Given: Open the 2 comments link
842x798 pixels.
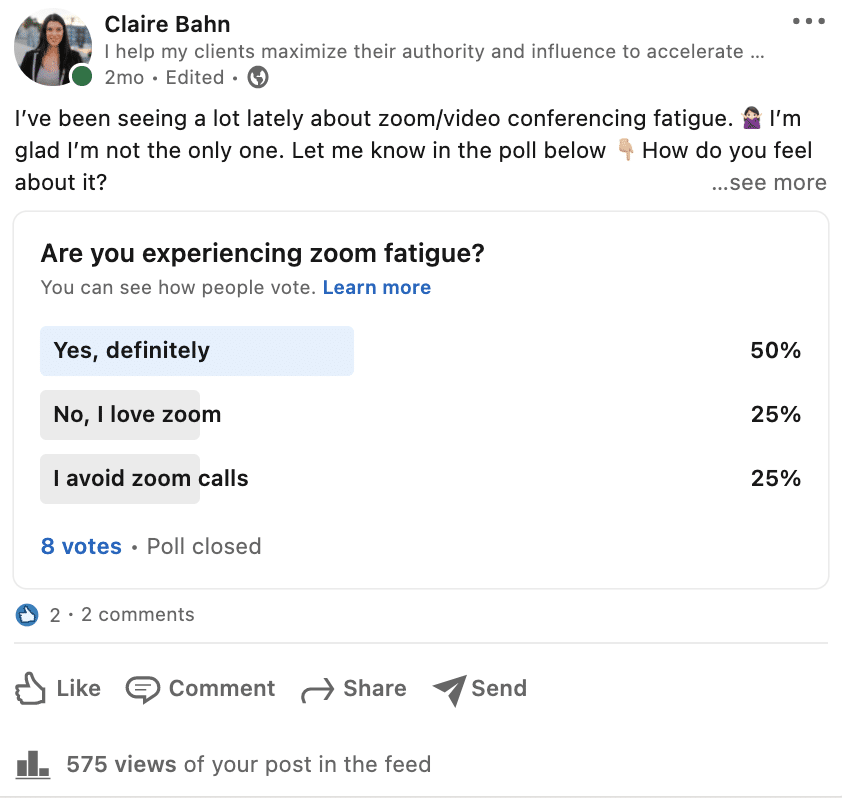Looking at the screenshot, I should pos(138,615).
